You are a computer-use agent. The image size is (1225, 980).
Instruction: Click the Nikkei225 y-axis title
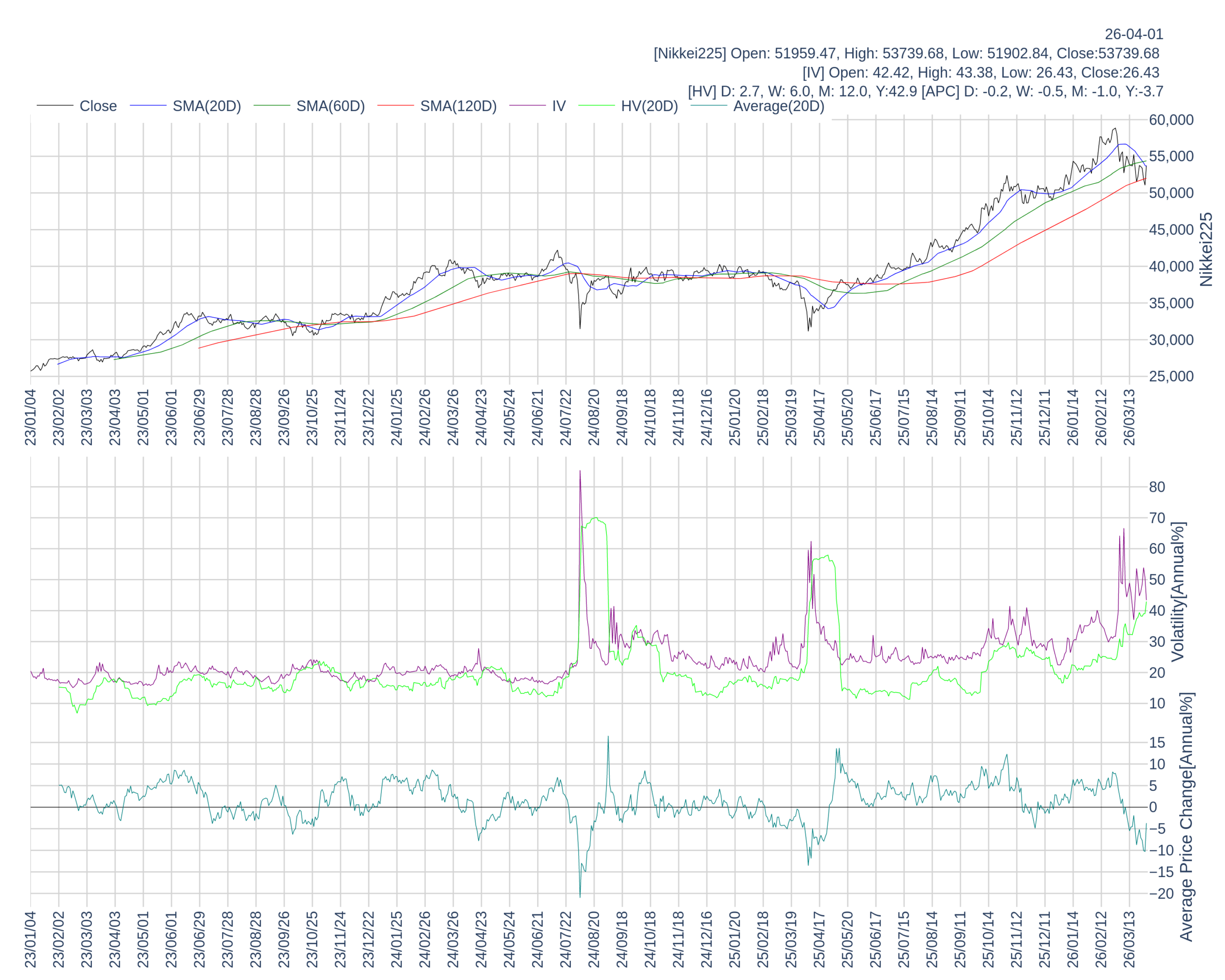pos(1206,249)
